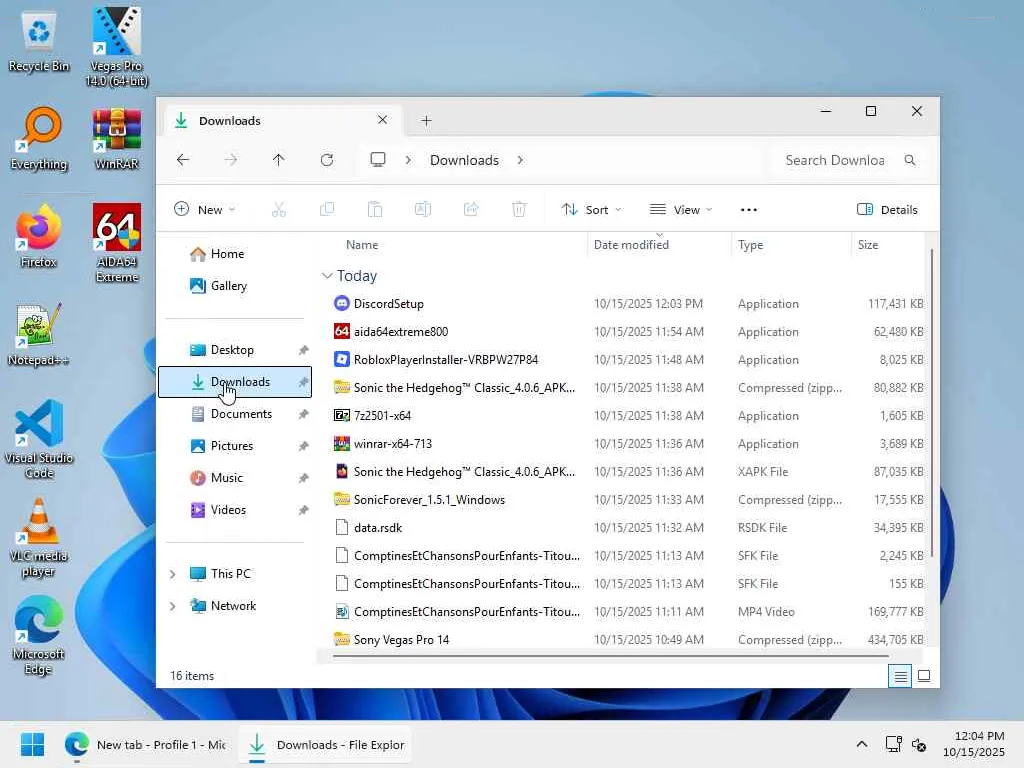Expand Network in navigation pane
1024x768 pixels.
[172, 606]
